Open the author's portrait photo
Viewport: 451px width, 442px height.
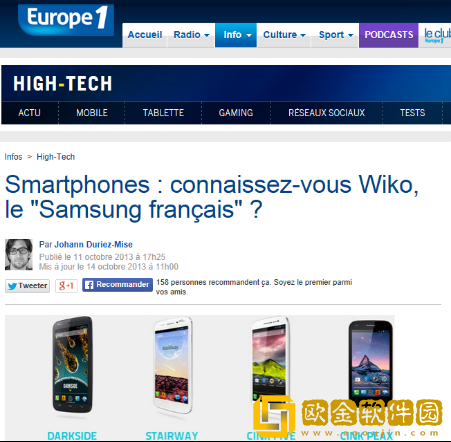pos(19,254)
